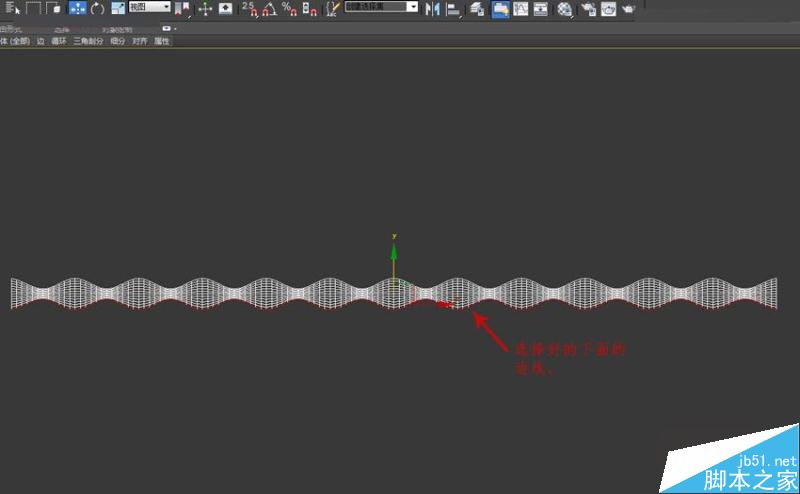The image size is (800, 494).
Task: Toggle the 2.5D Snaps icon
Action: [249, 8]
